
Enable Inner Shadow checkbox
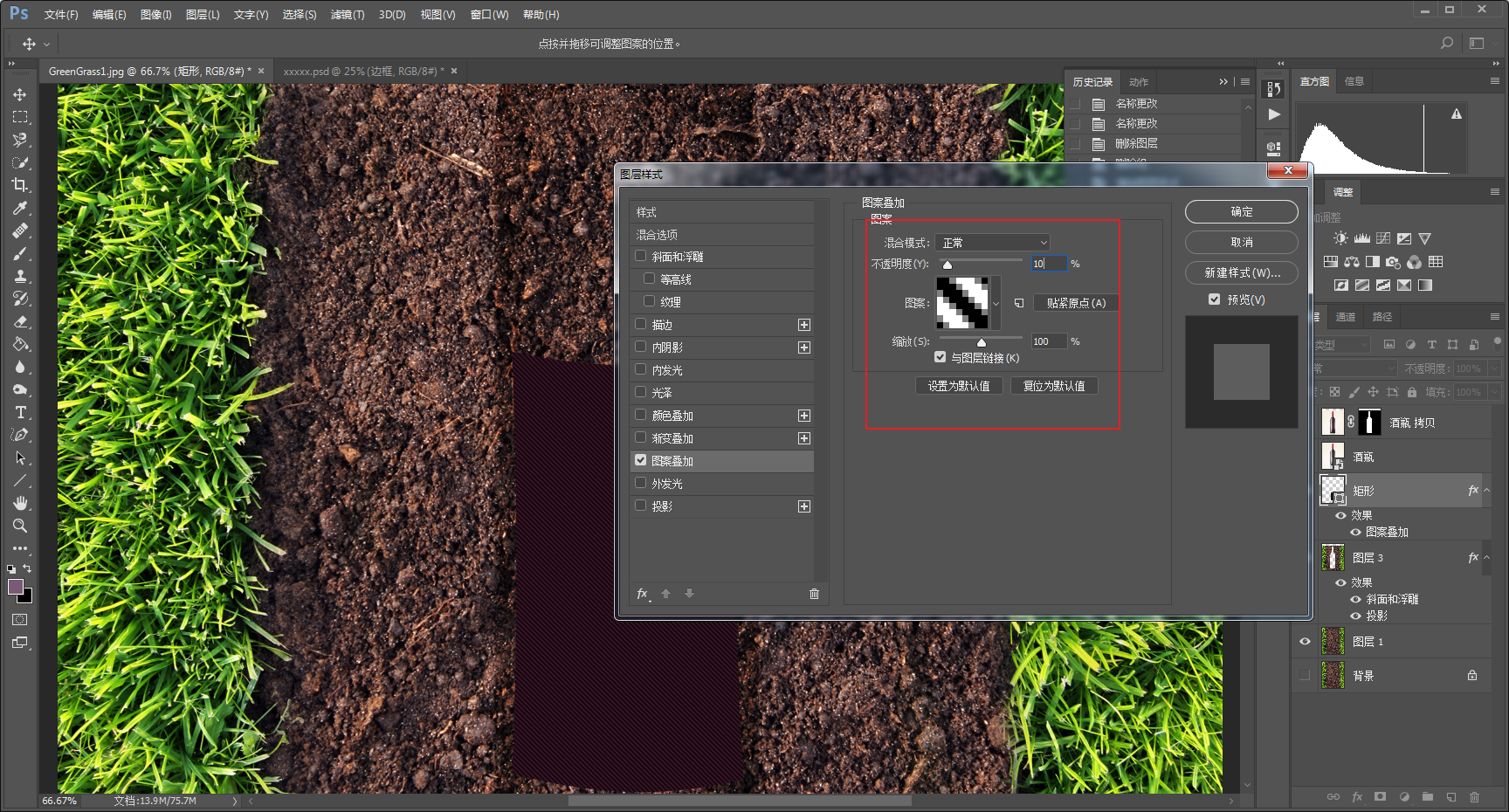(x=641, y=347)
